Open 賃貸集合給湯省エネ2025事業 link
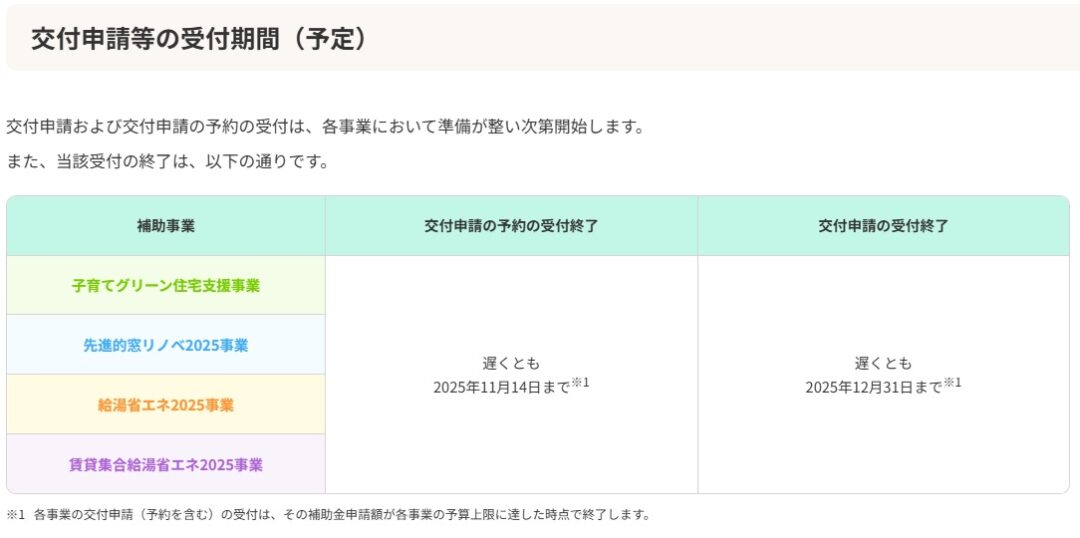Viewport: 1080px width, 538px height. pyautogui.click(x=166, y=464)
